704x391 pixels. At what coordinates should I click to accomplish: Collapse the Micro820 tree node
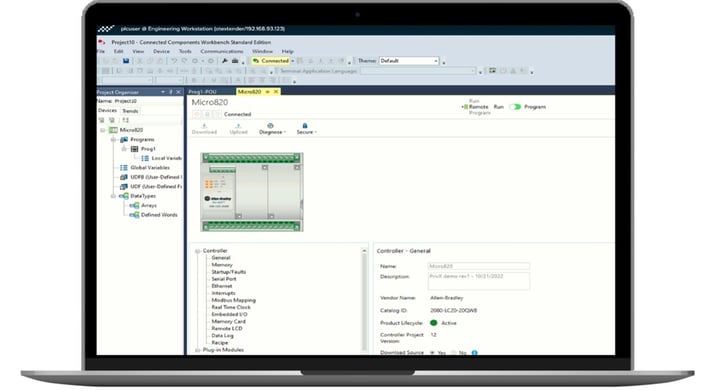(103, 130)
